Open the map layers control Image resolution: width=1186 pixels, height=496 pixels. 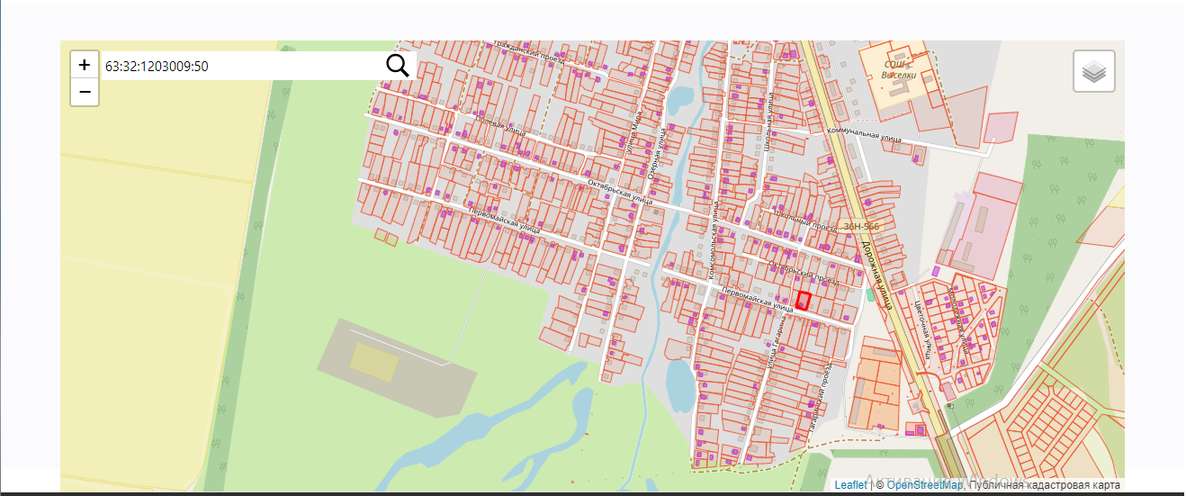1094,72
